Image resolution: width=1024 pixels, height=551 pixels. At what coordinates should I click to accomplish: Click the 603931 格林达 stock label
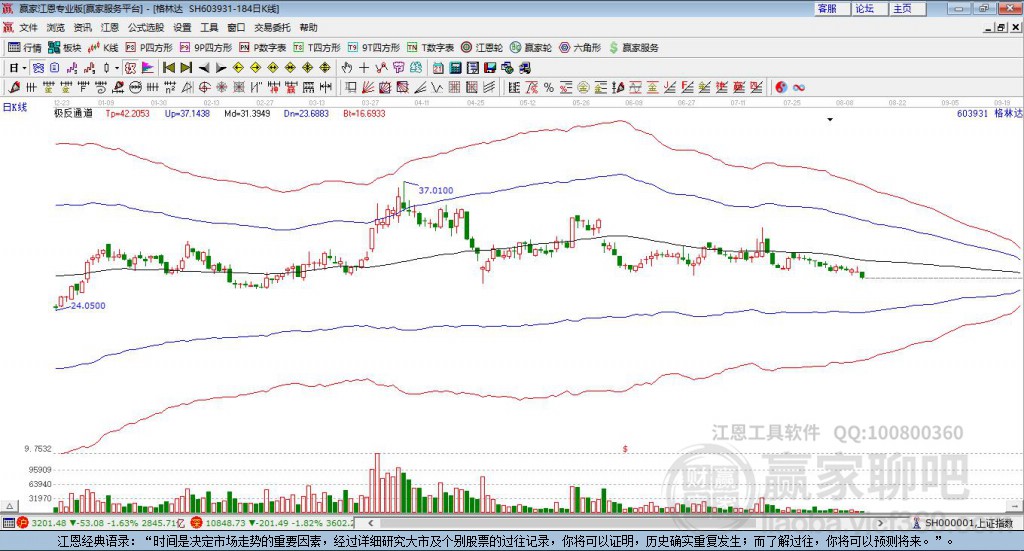pyautogui.click(x=989, y=113)
